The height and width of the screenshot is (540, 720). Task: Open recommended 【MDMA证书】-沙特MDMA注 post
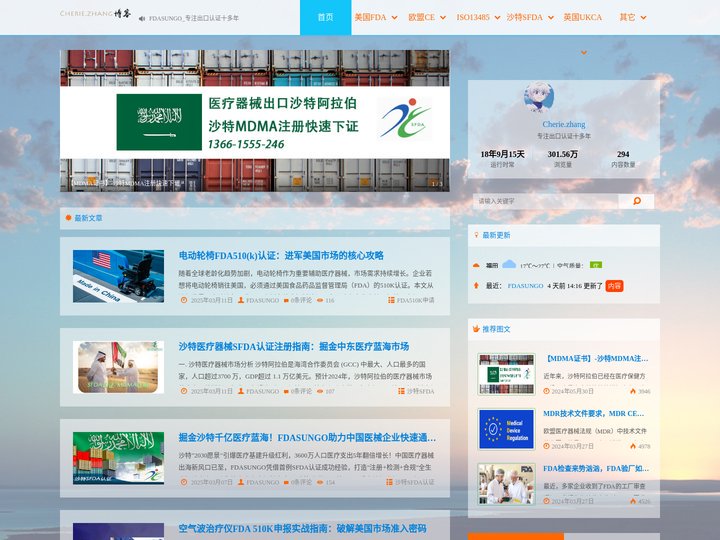[x=596, y=358]
